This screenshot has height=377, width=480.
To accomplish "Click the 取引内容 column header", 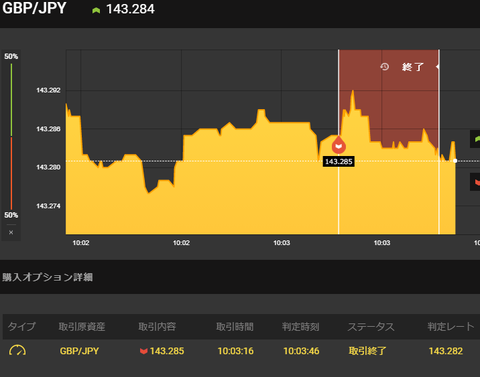I will (157, 326).
